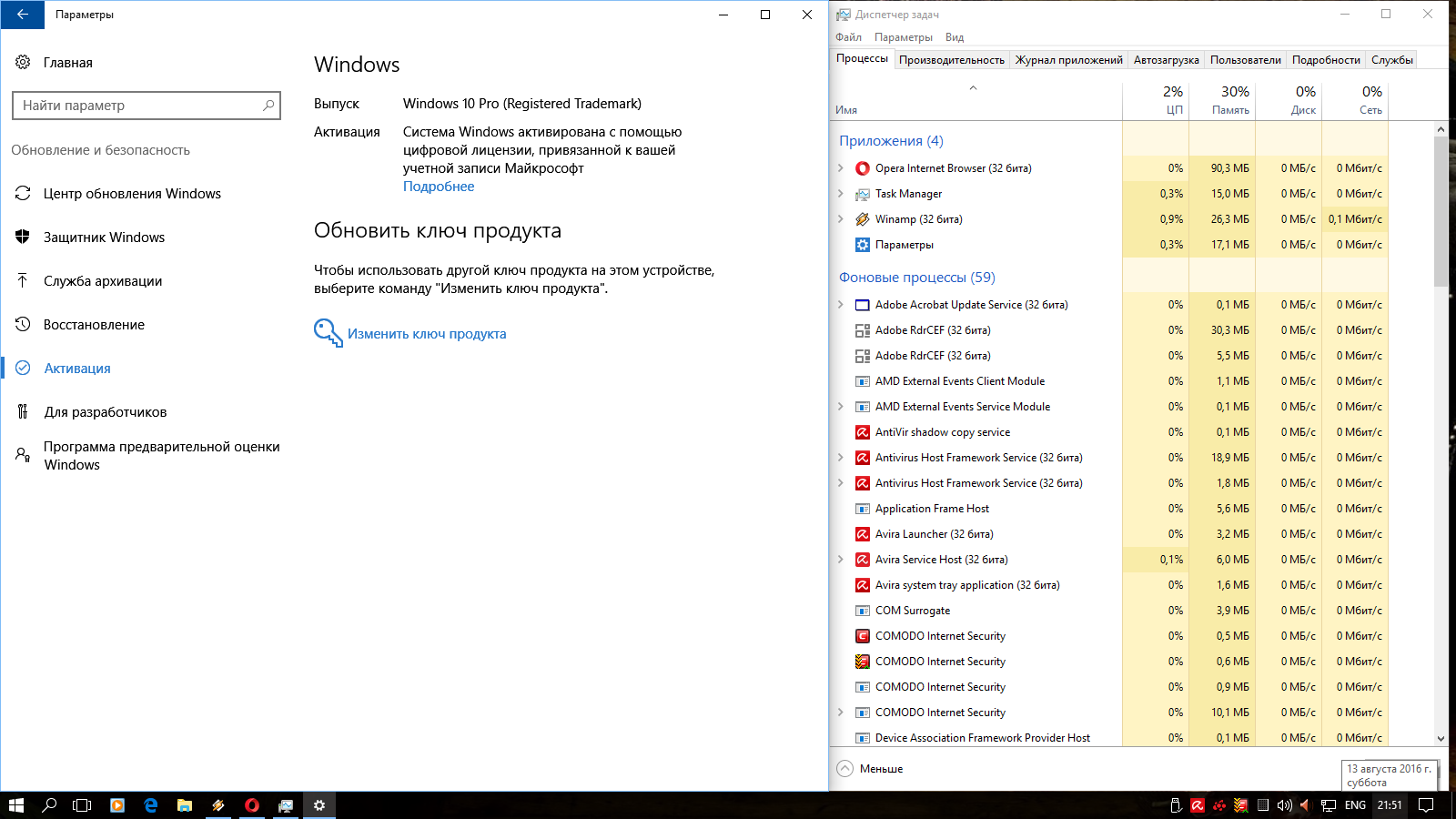The width and height of the screenshot is (1456, 819).
Task: Open Task View from the taskbar
Action: [82, 805]
